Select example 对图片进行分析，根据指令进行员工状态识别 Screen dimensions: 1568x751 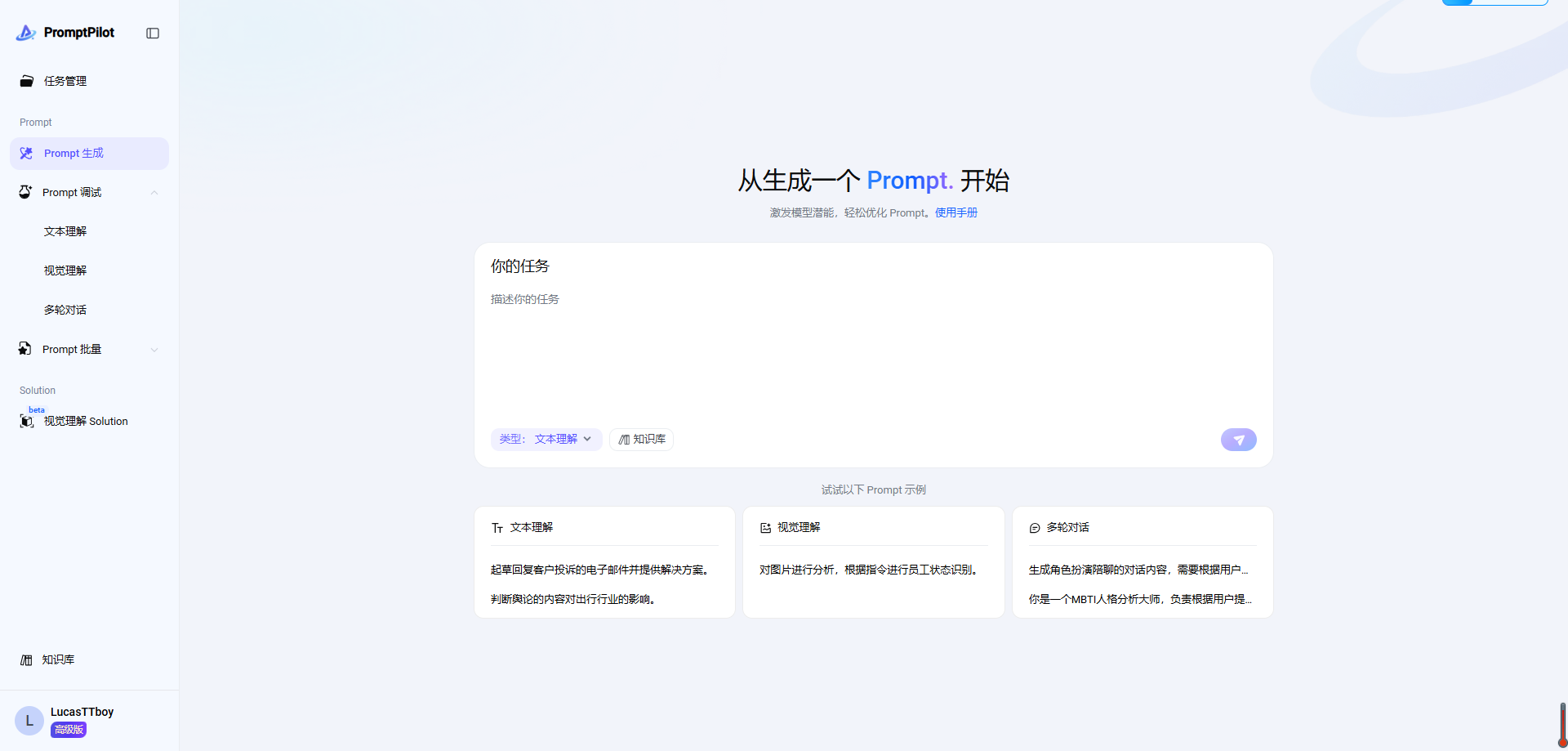[870, 570]
